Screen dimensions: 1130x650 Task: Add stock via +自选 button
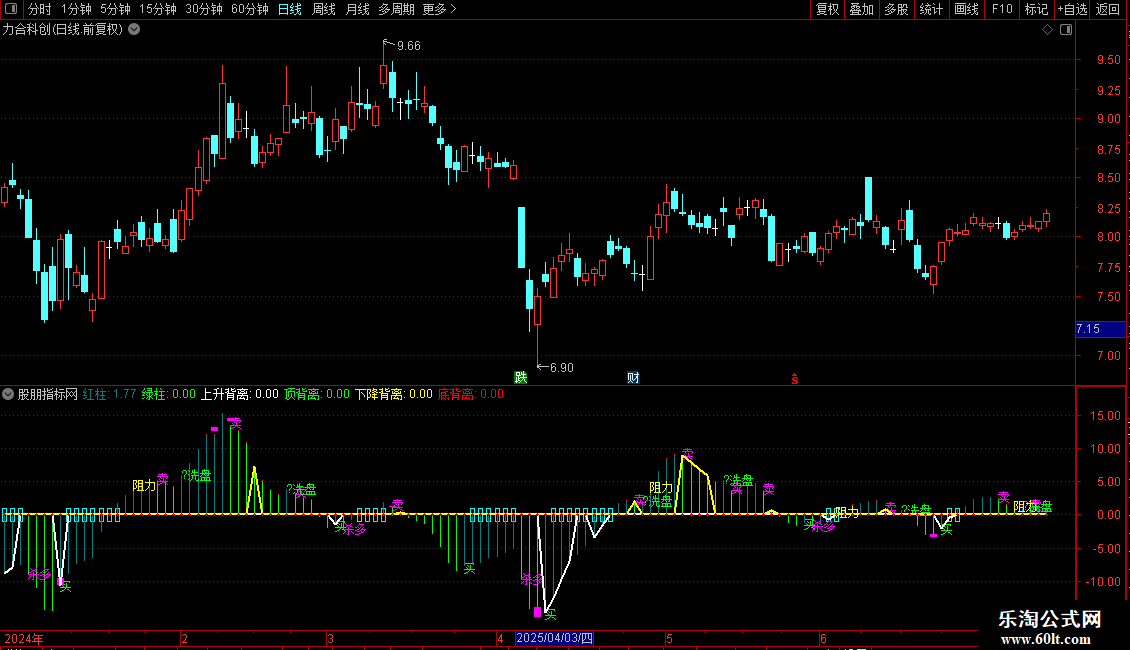[x=1072, y=9]
